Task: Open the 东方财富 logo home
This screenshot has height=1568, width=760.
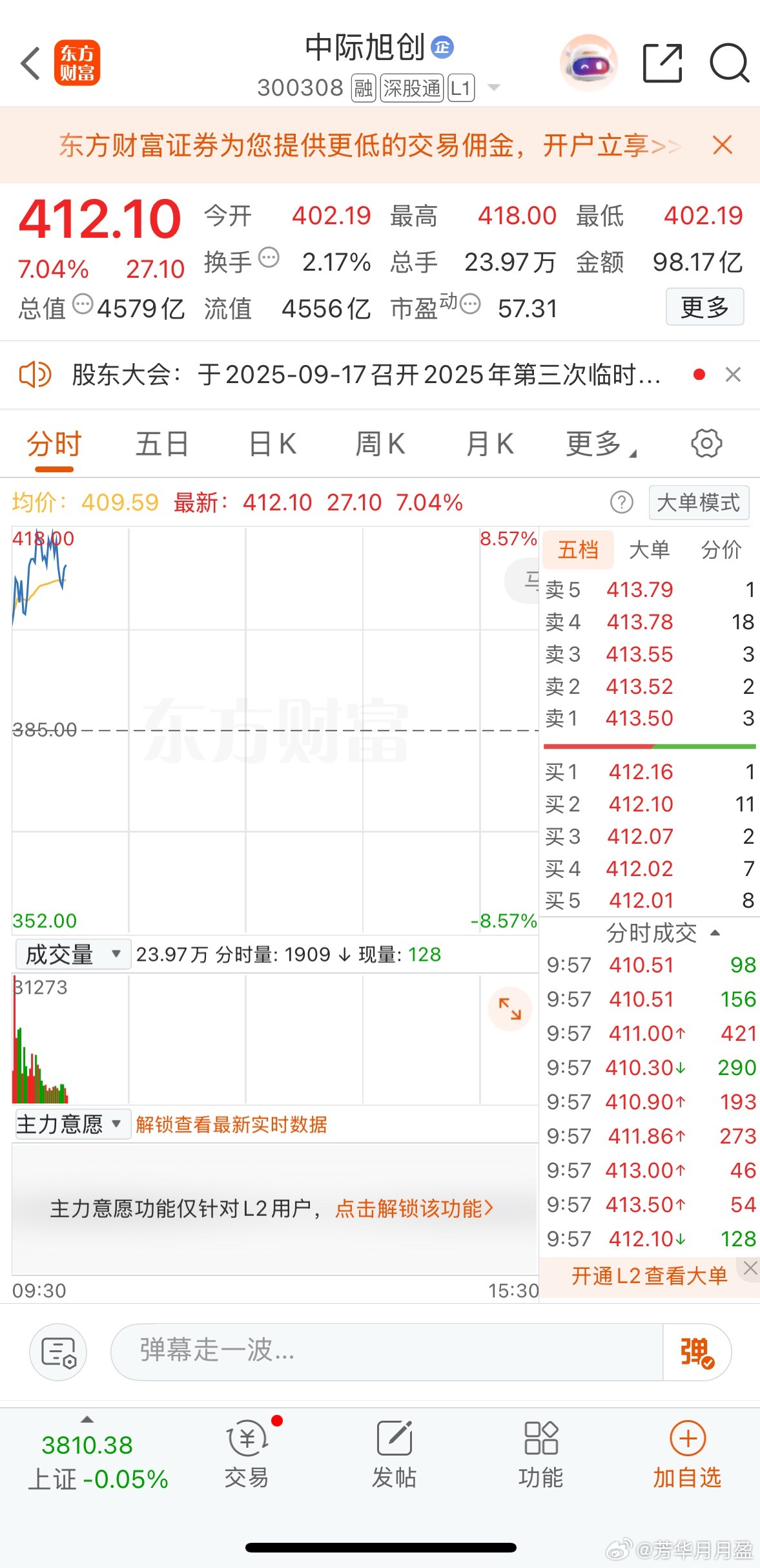Action: [x=77, y=63]
